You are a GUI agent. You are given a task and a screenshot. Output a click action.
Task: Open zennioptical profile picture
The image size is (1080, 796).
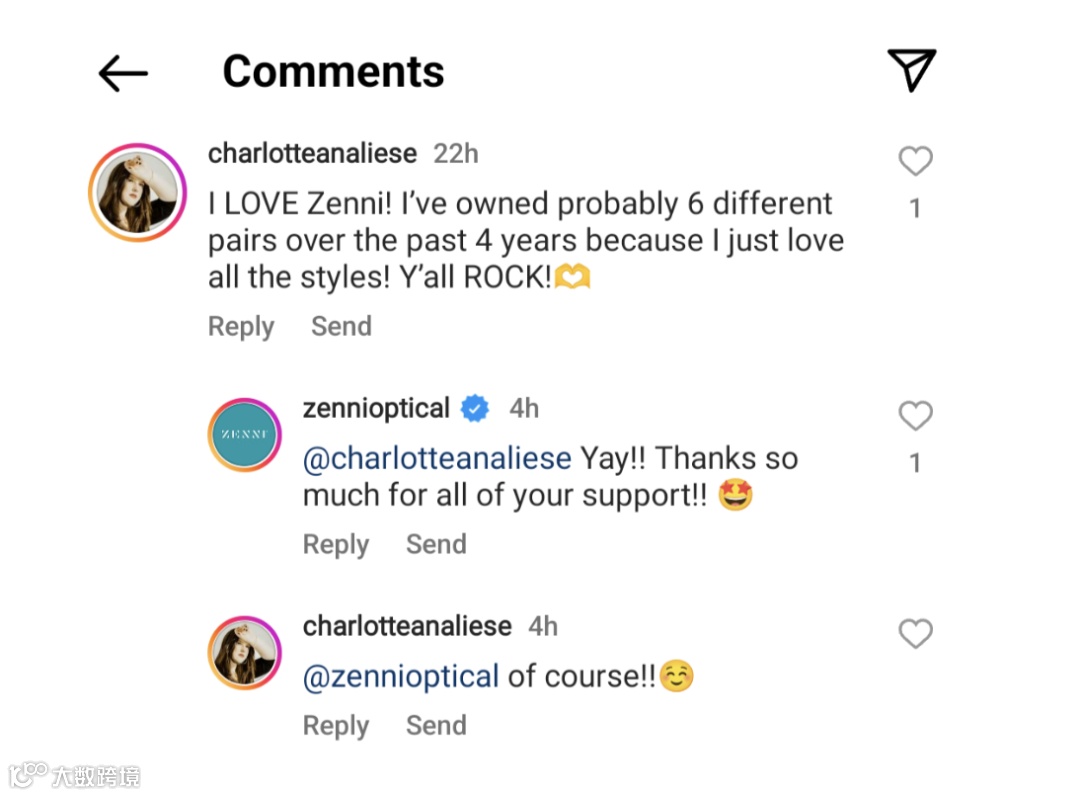coord(244,434)
